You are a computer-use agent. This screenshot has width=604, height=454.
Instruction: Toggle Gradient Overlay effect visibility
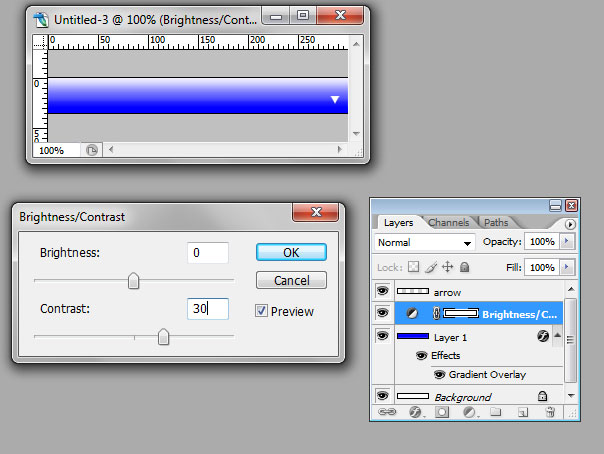pyautogui.click(x=440, y=374)
